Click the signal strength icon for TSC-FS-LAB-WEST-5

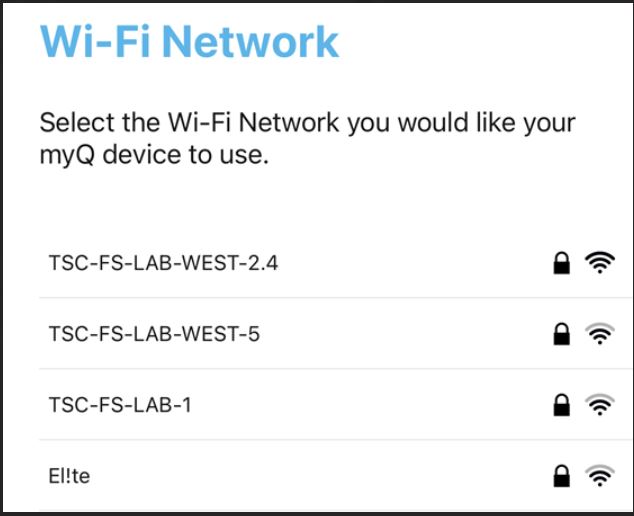tap(599, 335)
